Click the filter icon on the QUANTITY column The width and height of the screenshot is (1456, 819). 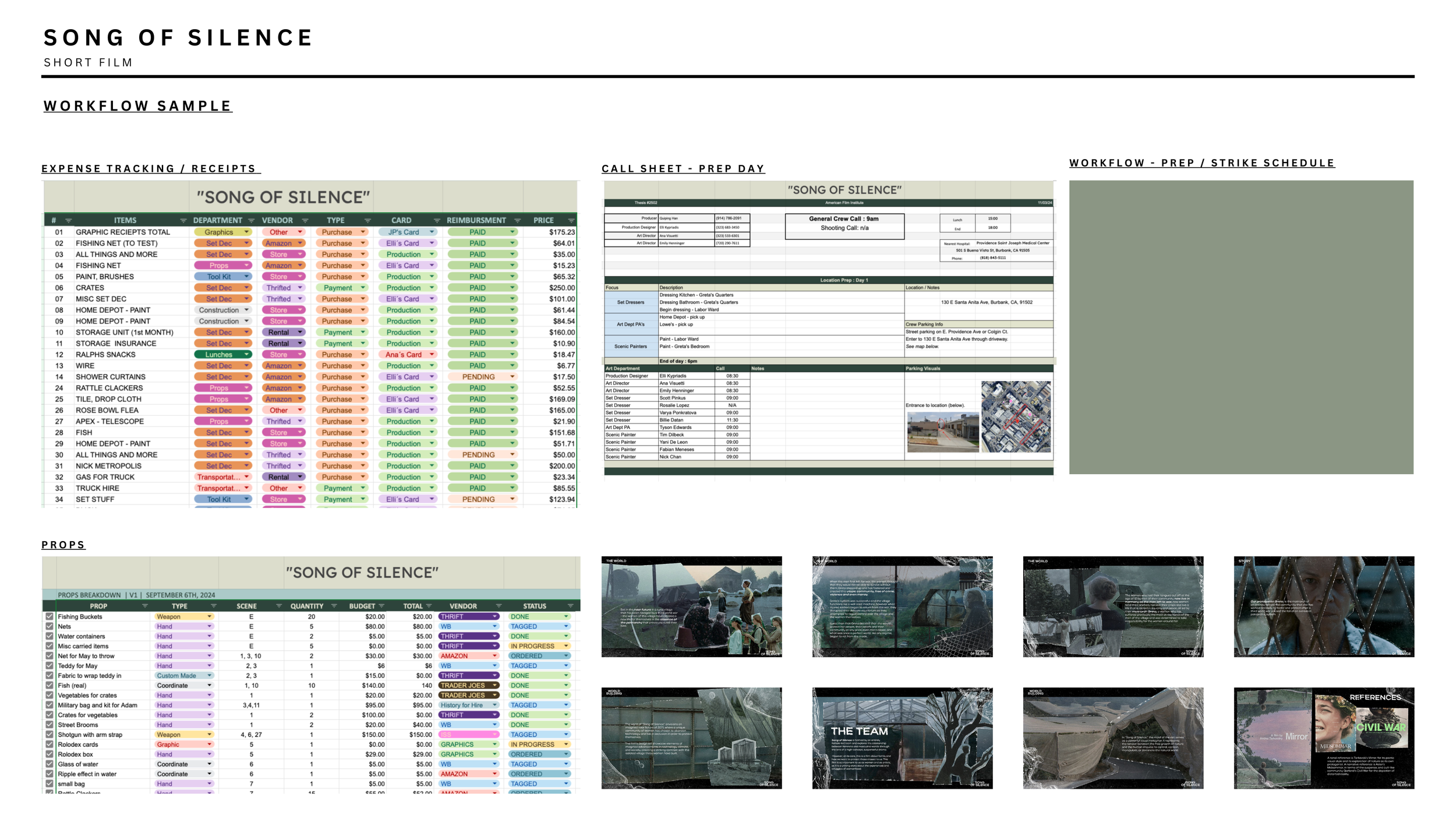click(334, 606)
